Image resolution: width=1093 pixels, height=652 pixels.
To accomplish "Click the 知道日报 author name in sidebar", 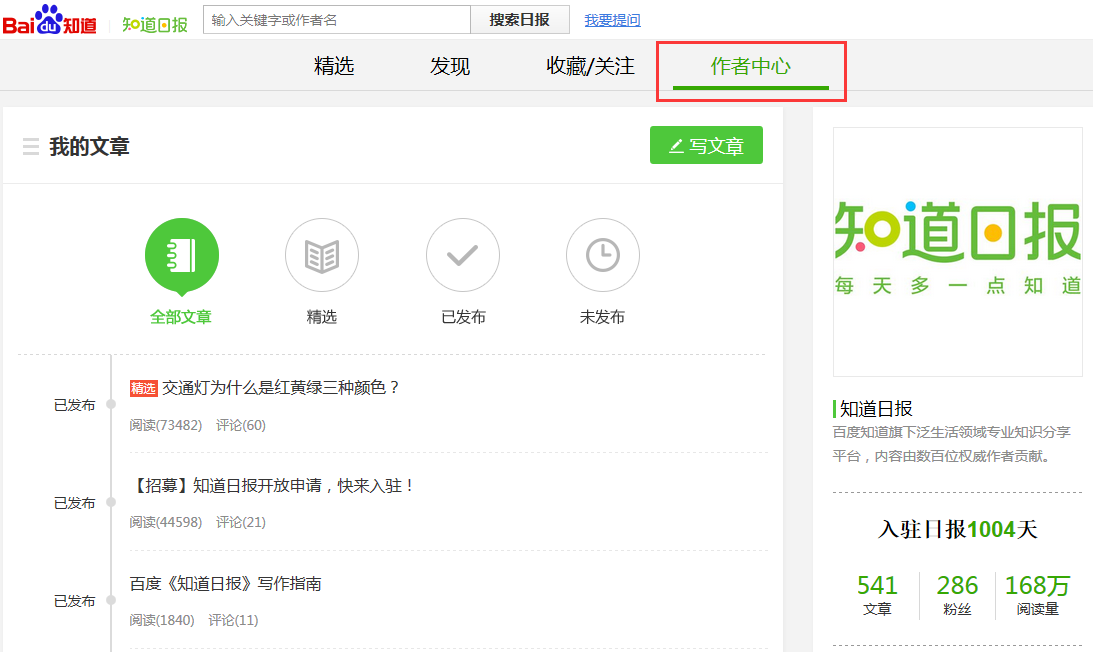I will click(x=876, y=409).
